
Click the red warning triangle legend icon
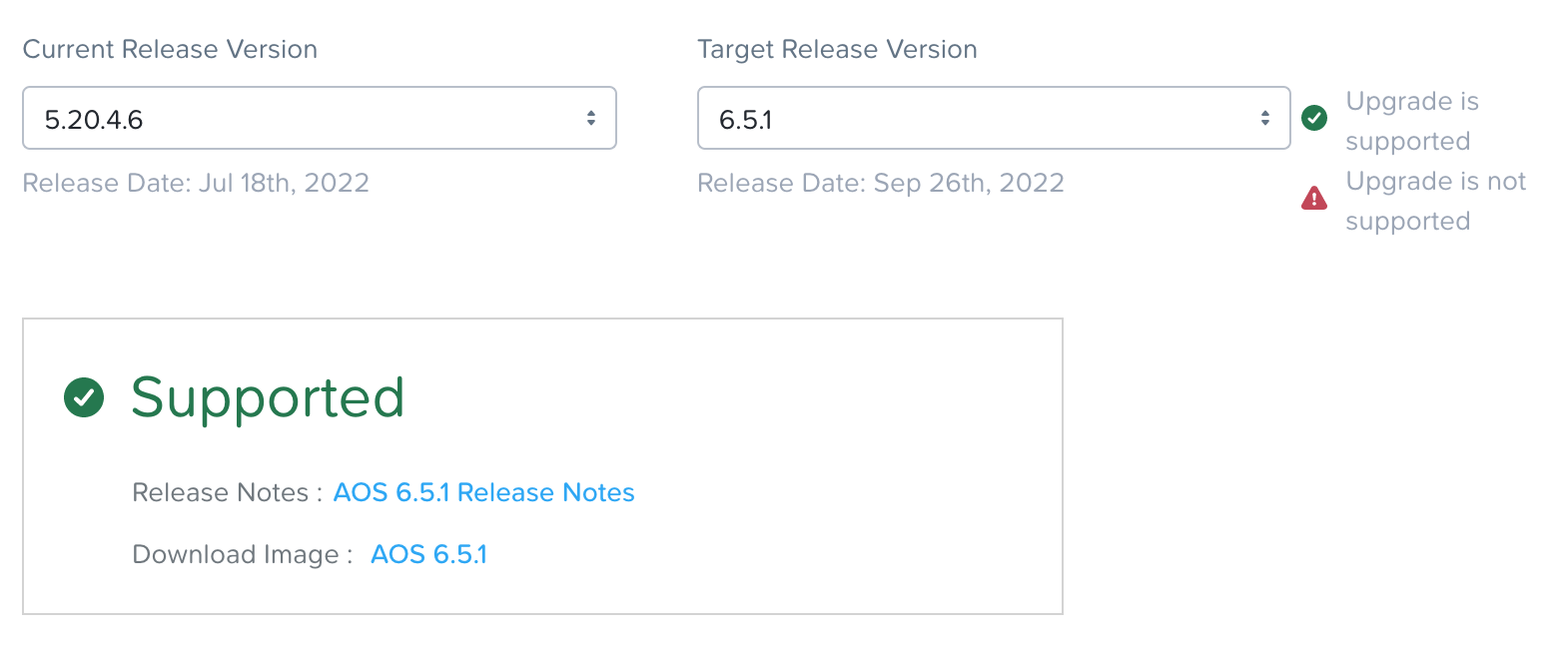[1314, 198]
